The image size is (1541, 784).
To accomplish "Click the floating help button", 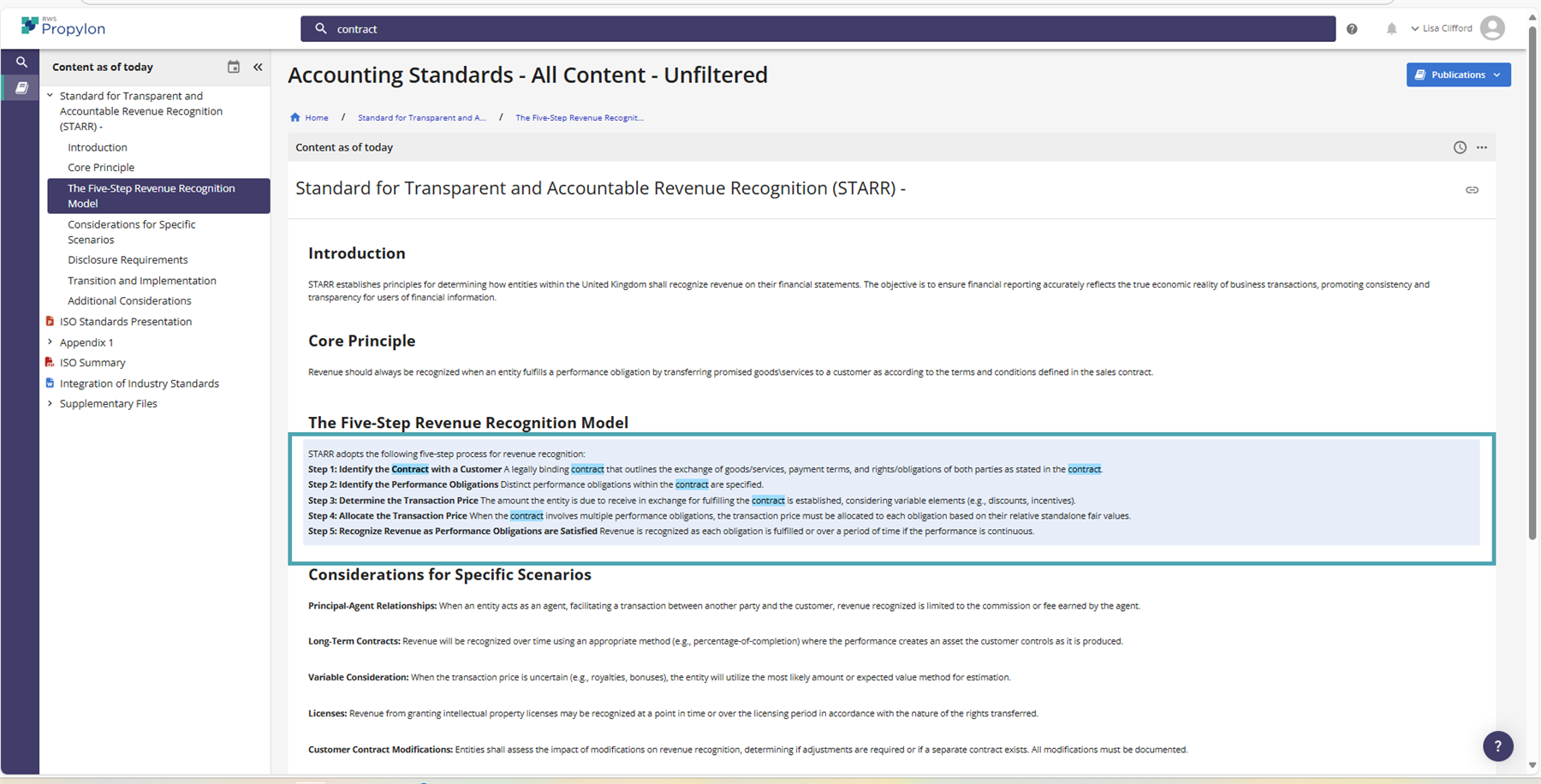I will [1497, 745].
